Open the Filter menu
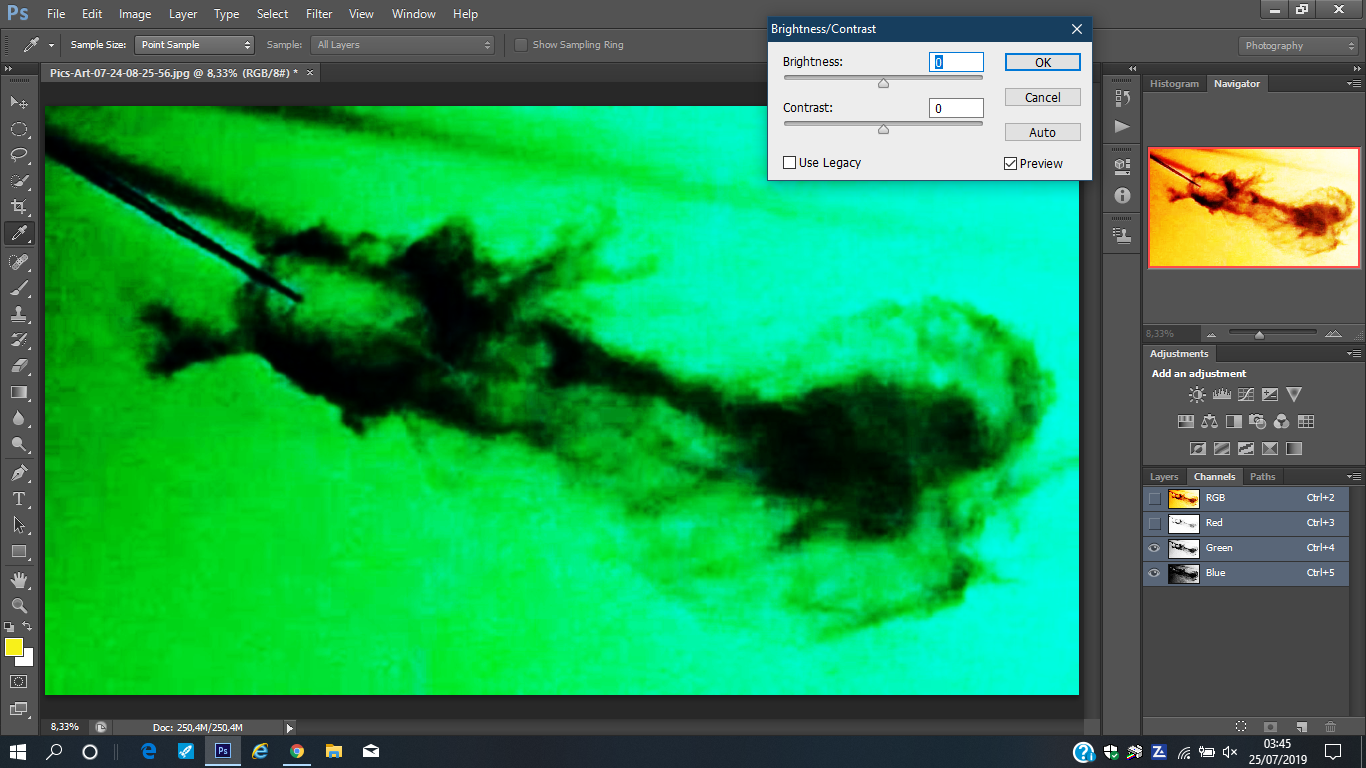The image size is (1366, 768). pos(319,14)
